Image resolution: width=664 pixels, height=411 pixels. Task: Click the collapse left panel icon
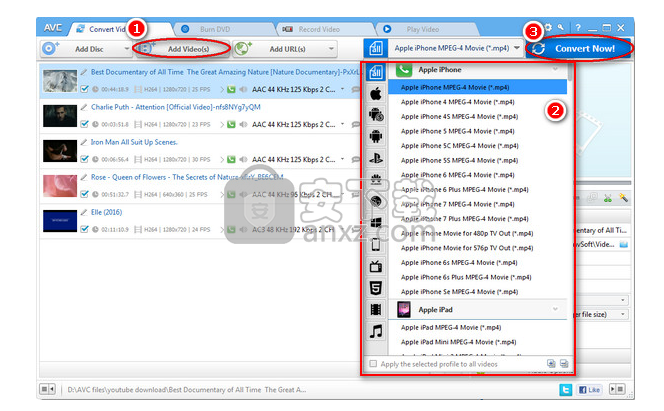pos(47,389)
